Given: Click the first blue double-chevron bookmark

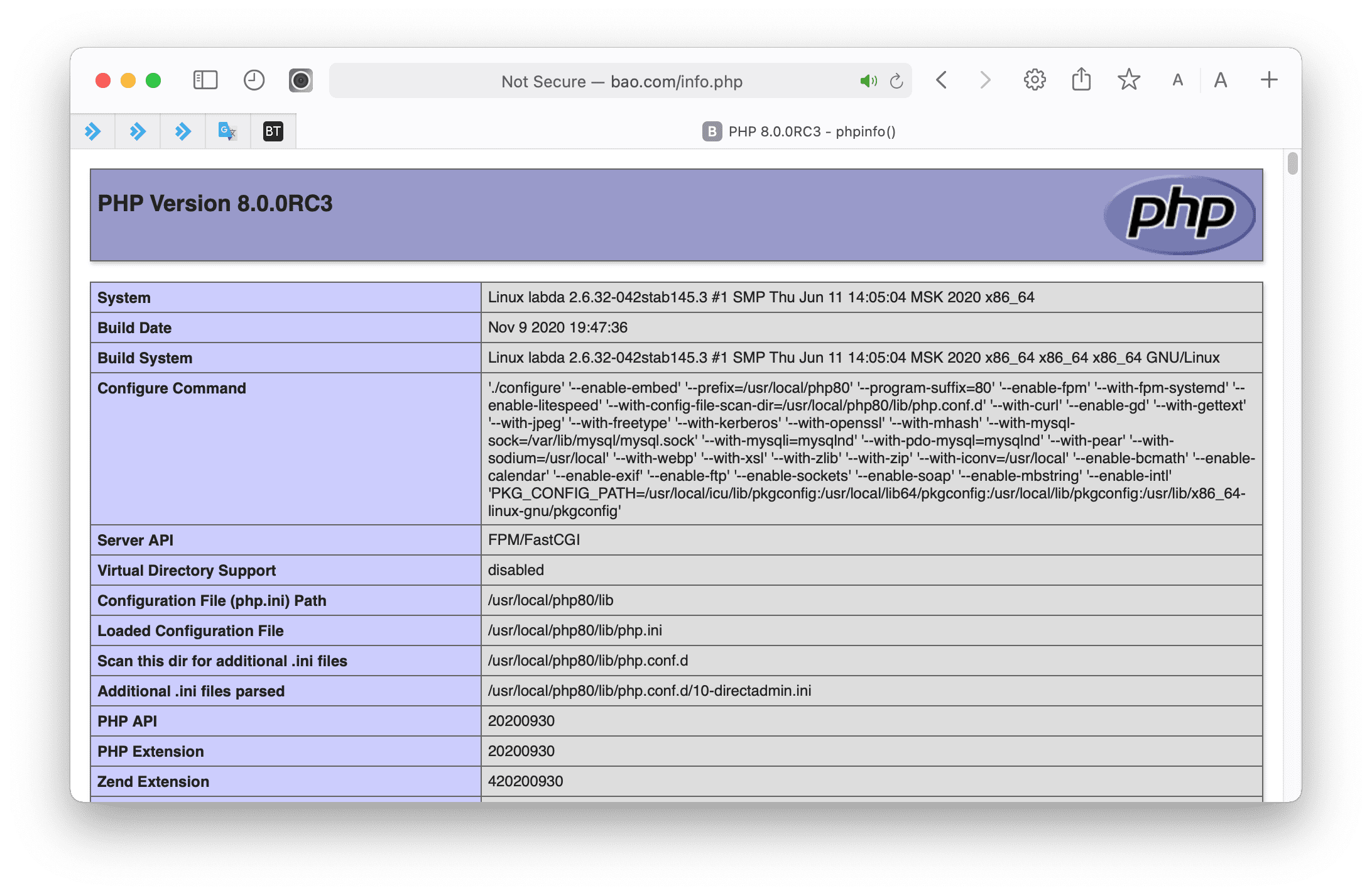Looking at the screenshot, I should 93,131.
